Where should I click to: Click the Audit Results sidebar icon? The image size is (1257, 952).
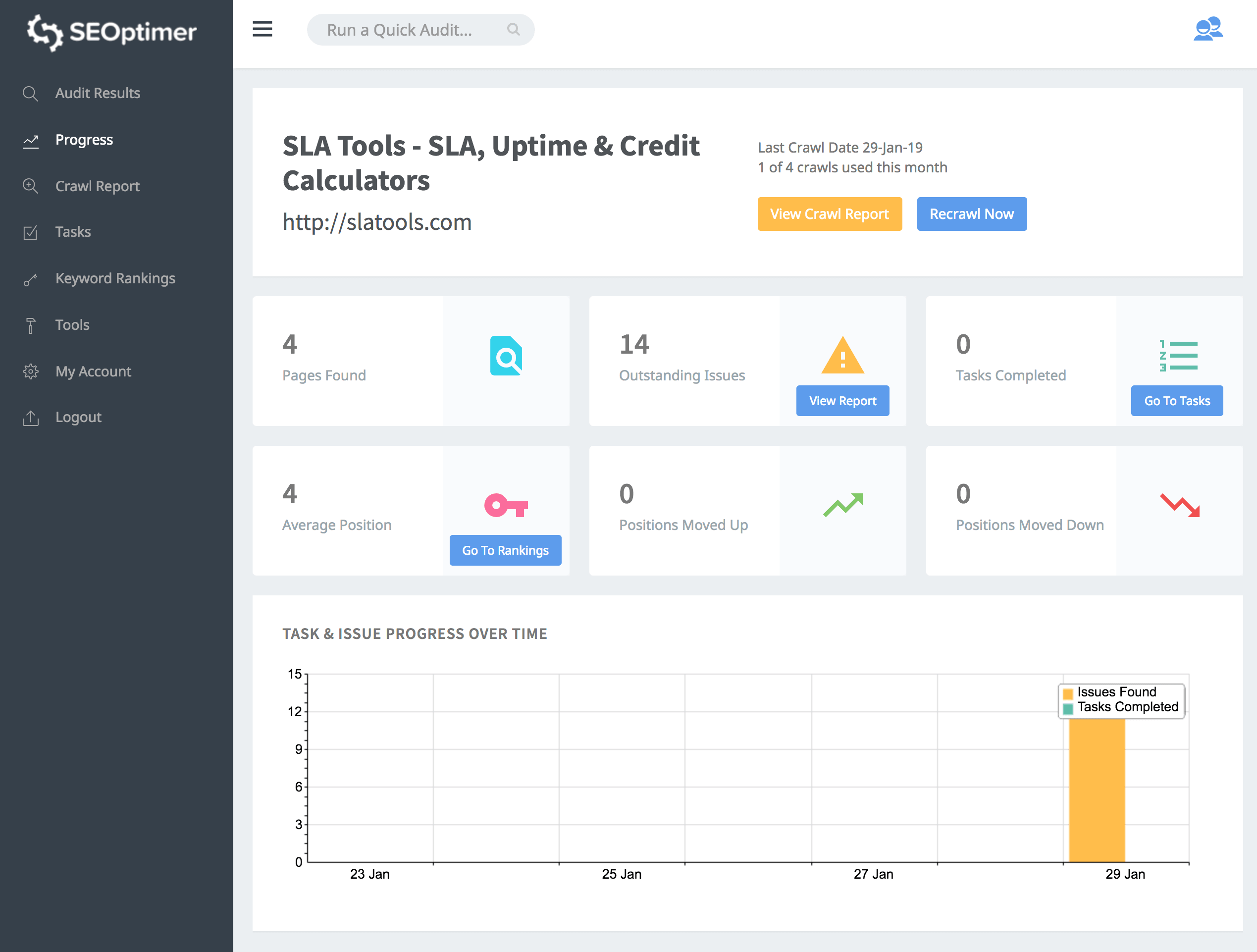point(30,92)
